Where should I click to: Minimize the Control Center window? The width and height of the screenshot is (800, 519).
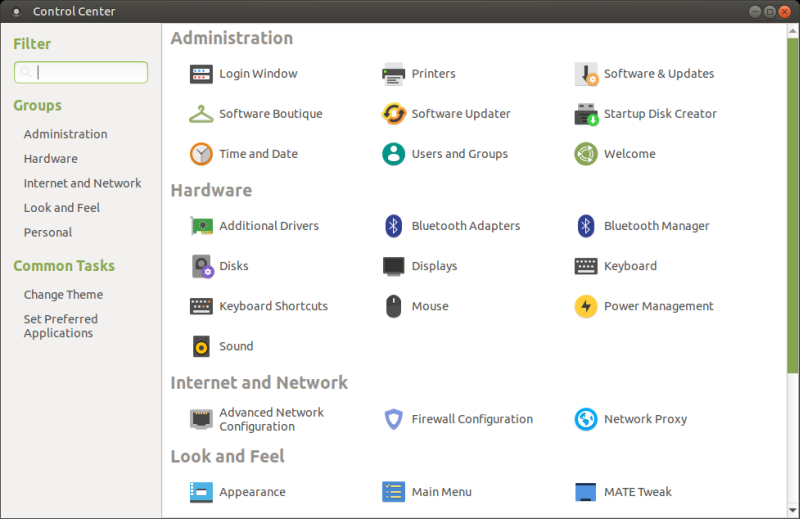tap(755, 11)
